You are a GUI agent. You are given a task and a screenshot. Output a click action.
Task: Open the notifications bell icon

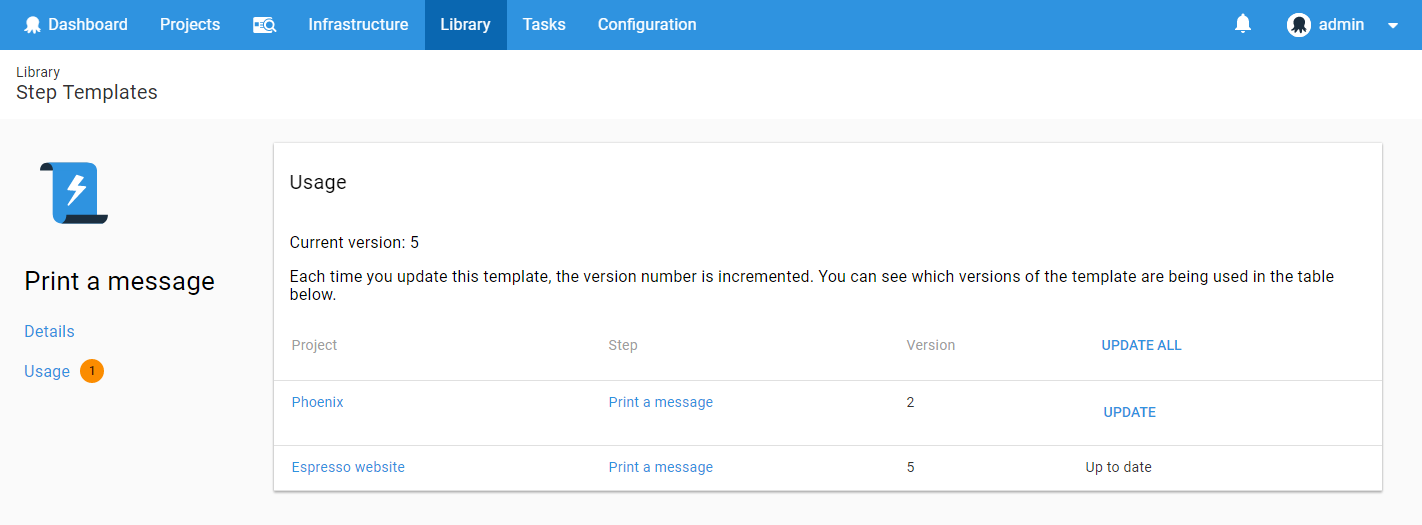point(1243,24)
